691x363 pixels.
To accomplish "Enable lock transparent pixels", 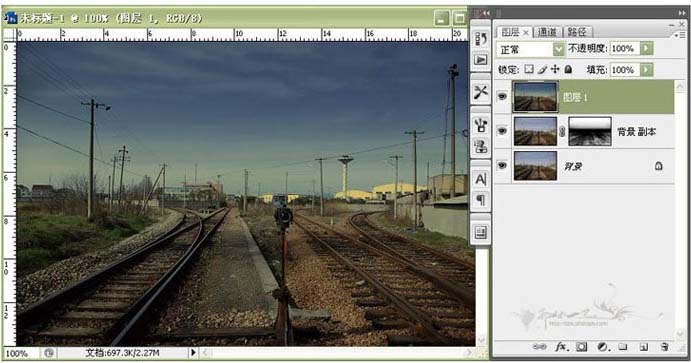I will click(x=529, y=69).
